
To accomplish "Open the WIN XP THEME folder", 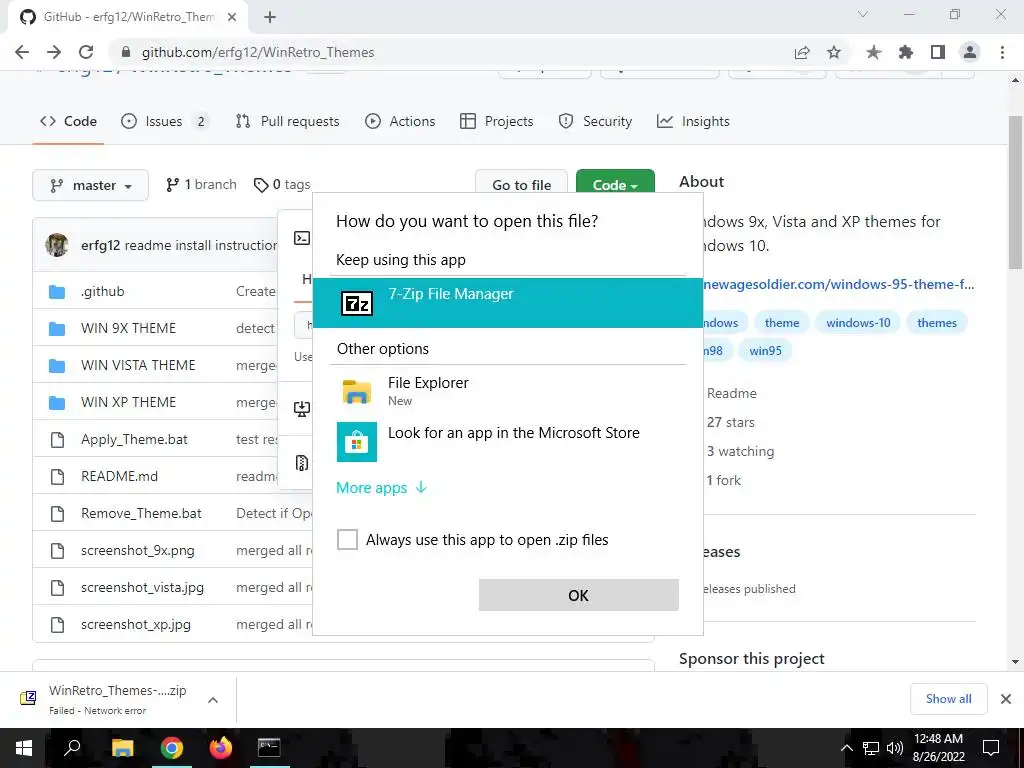I will click(x=129, y=402).
